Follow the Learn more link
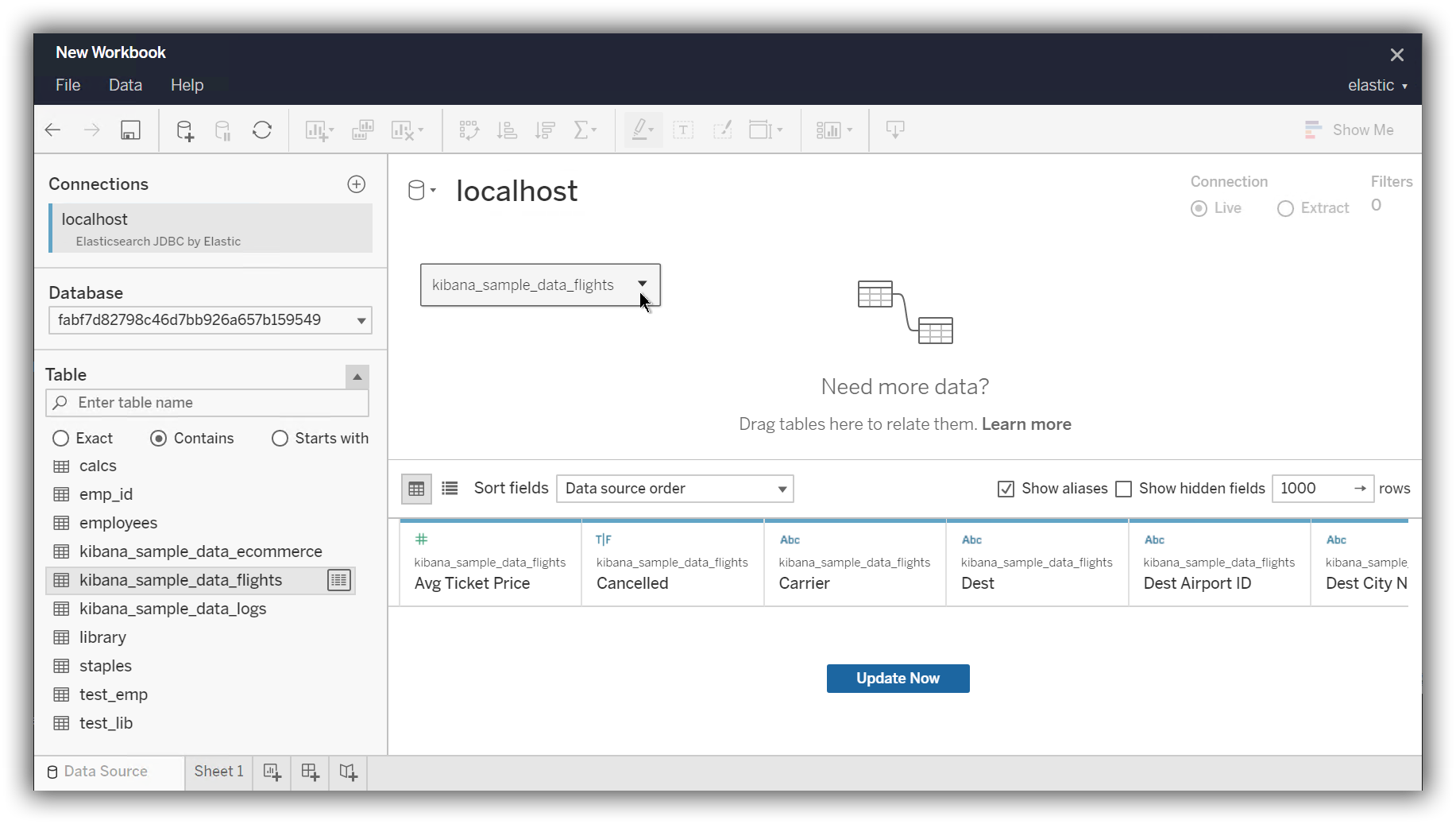Viewport: 1456px width, 824px height. [x=1026, y=424]
